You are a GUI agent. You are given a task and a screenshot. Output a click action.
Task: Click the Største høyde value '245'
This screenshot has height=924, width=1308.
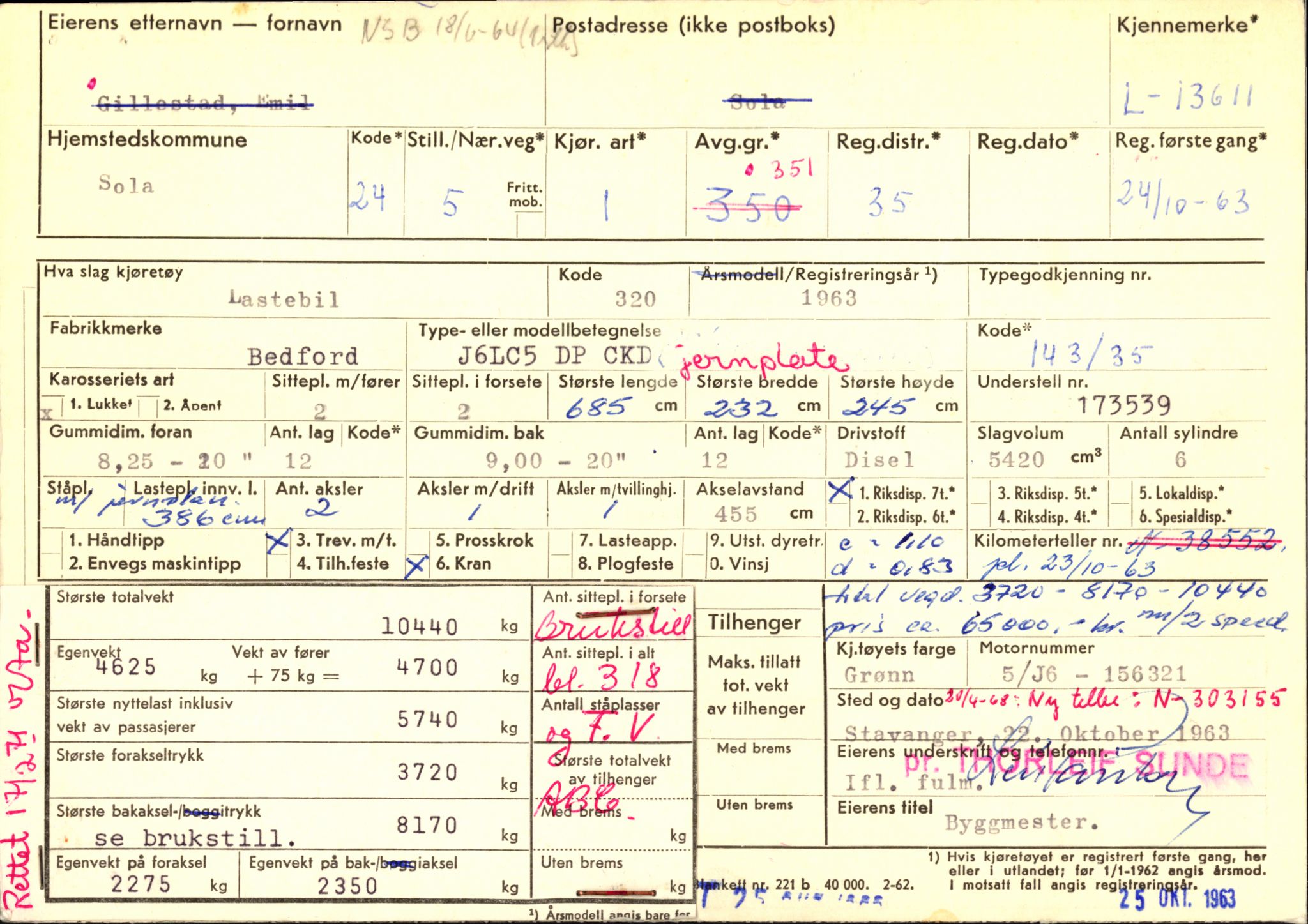878,406
